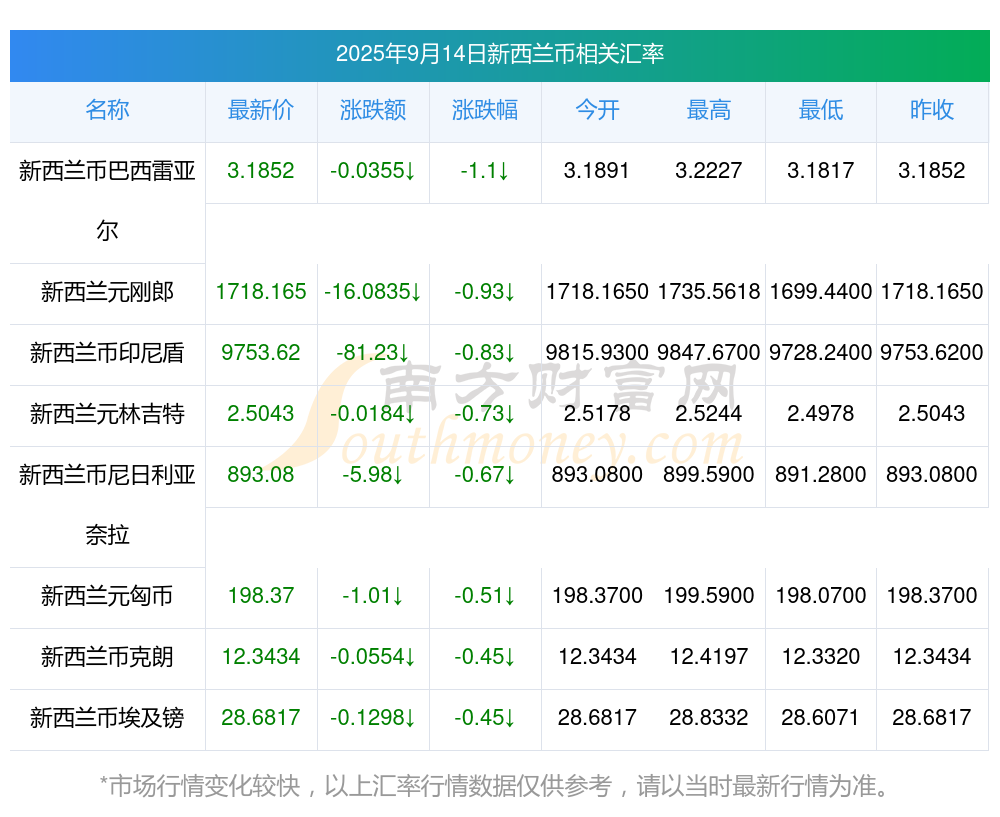Click the green latest price 2.5043
The image size is (1000, 817).
[x=261, y=413]
